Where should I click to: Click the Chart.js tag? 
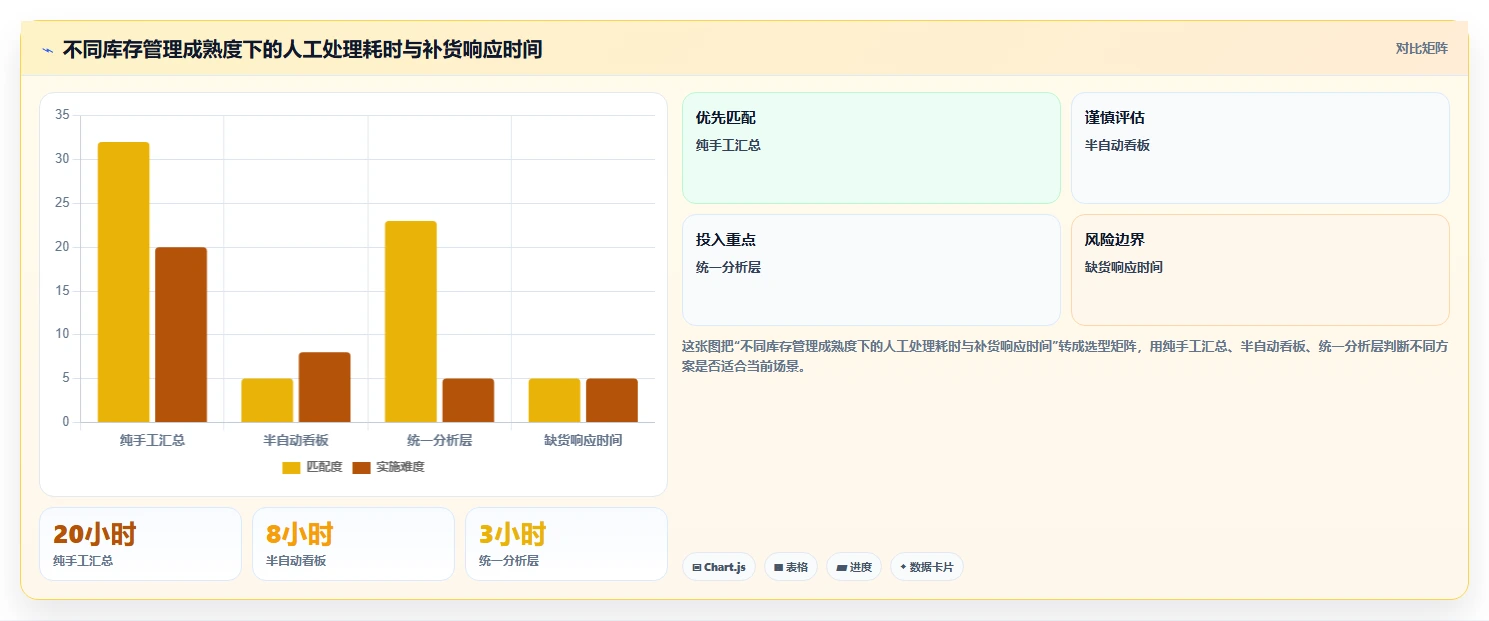(x=719, y=567)
